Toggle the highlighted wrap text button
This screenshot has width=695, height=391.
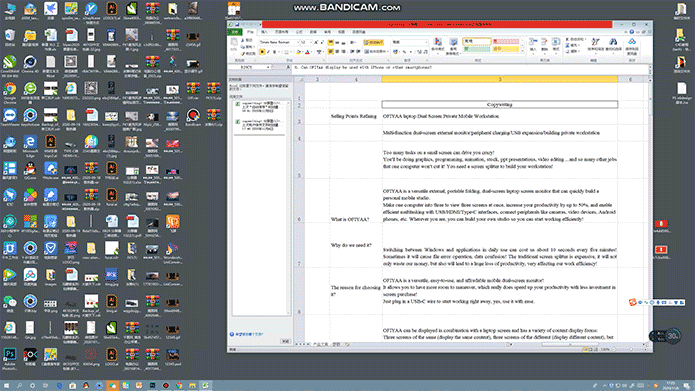coord(373,43)
